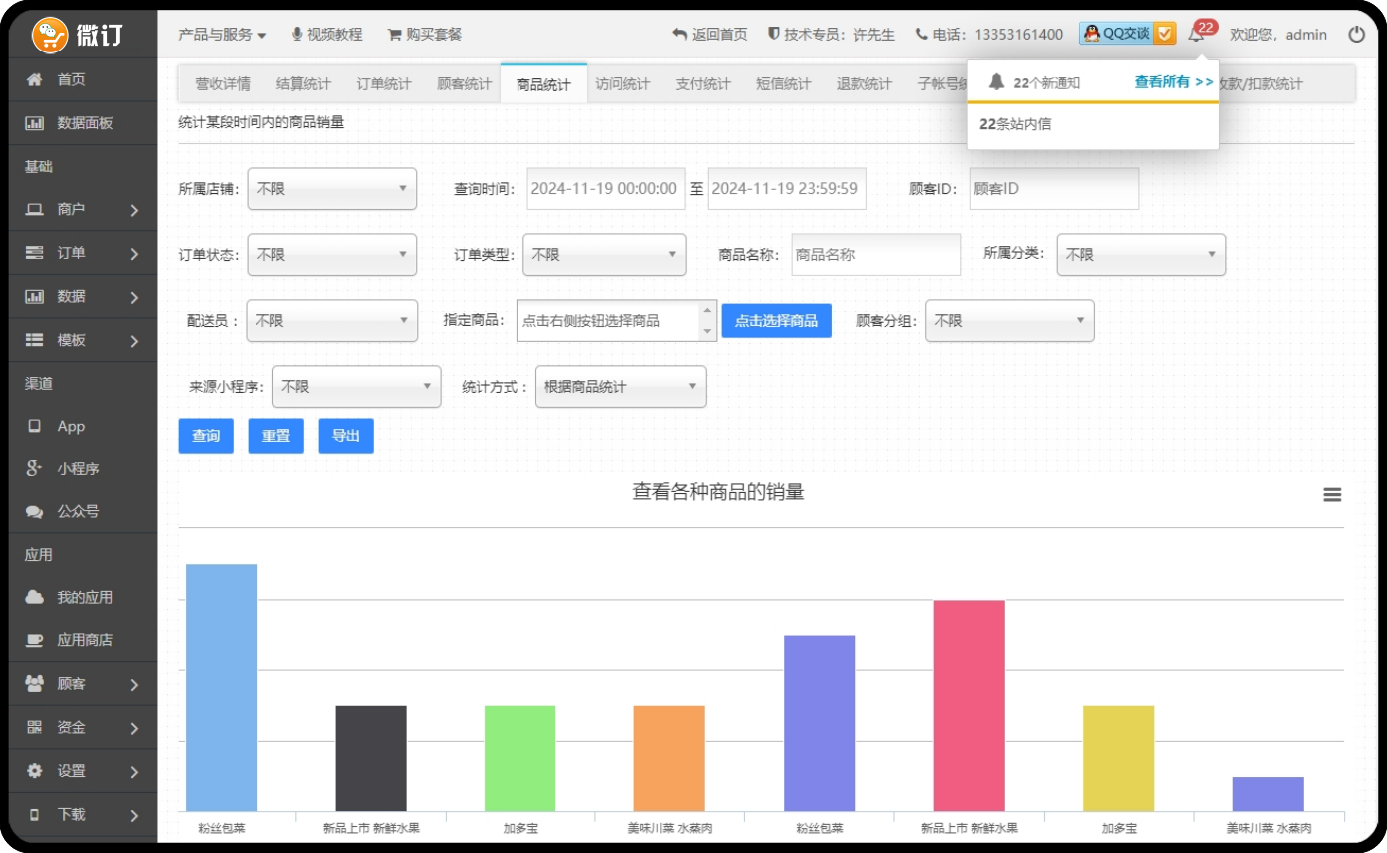Click the up arrow in 指定商品 box
Viewport: 1387px width, 853px height.
coord(708,311)
